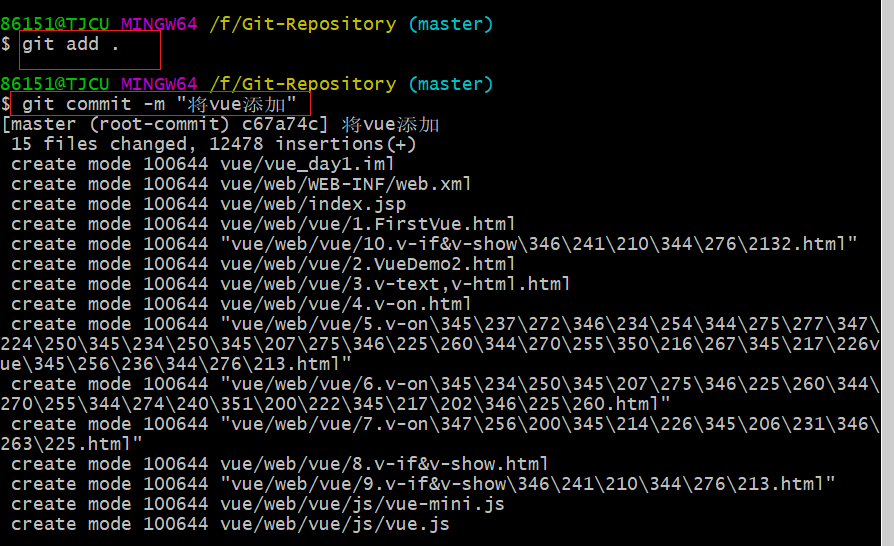
Task: Select the vue-mini.js file entry
Action: click(x=361, y=504)
